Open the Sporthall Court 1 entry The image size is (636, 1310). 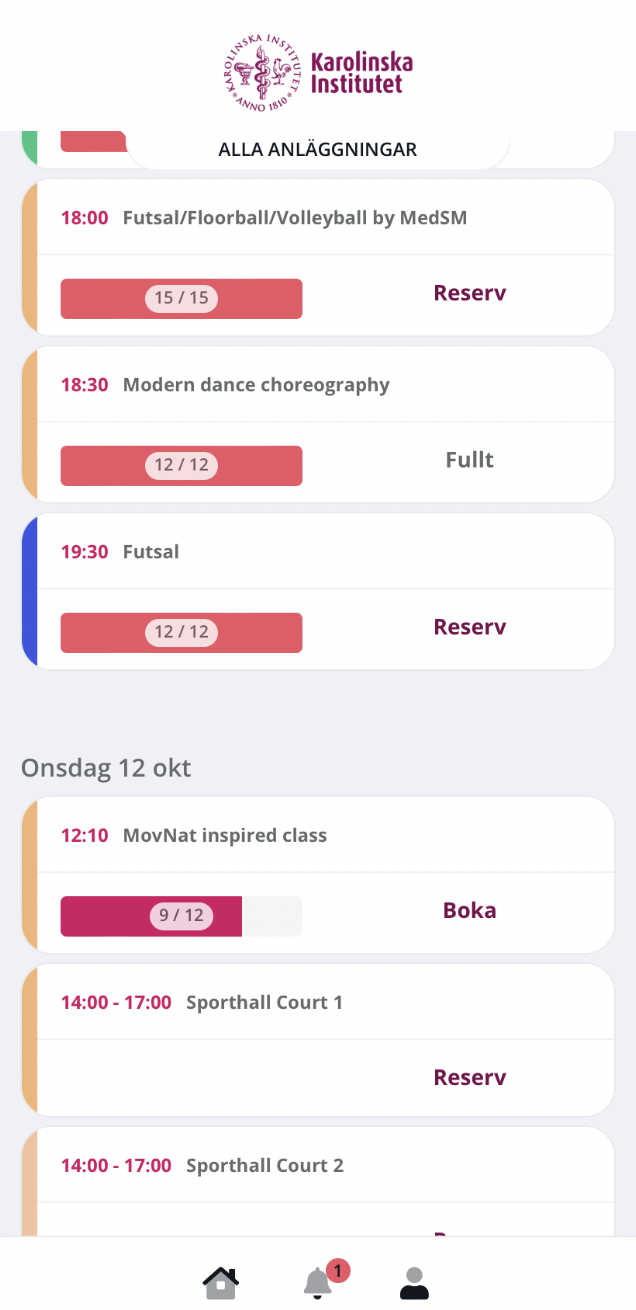click(265, 1002)
